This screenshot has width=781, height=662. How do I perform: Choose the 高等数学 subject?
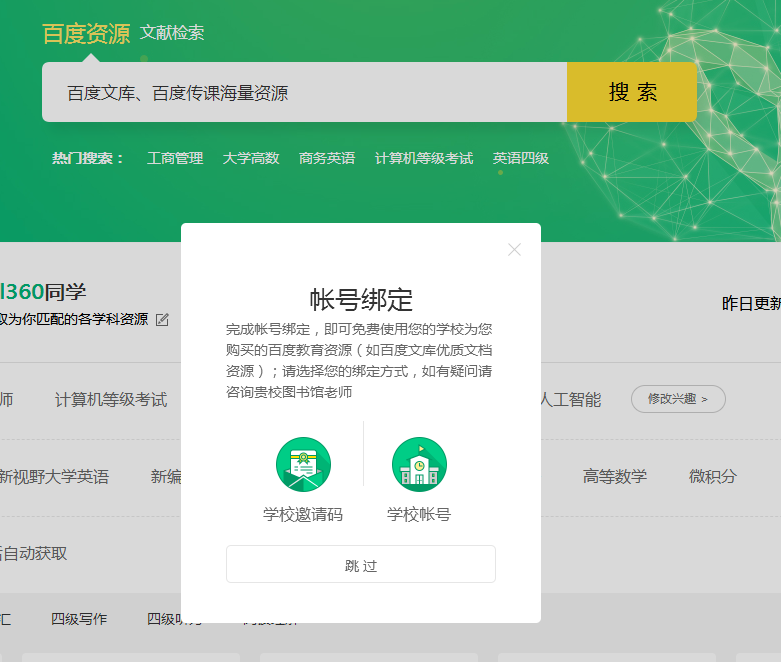[615, 476]
